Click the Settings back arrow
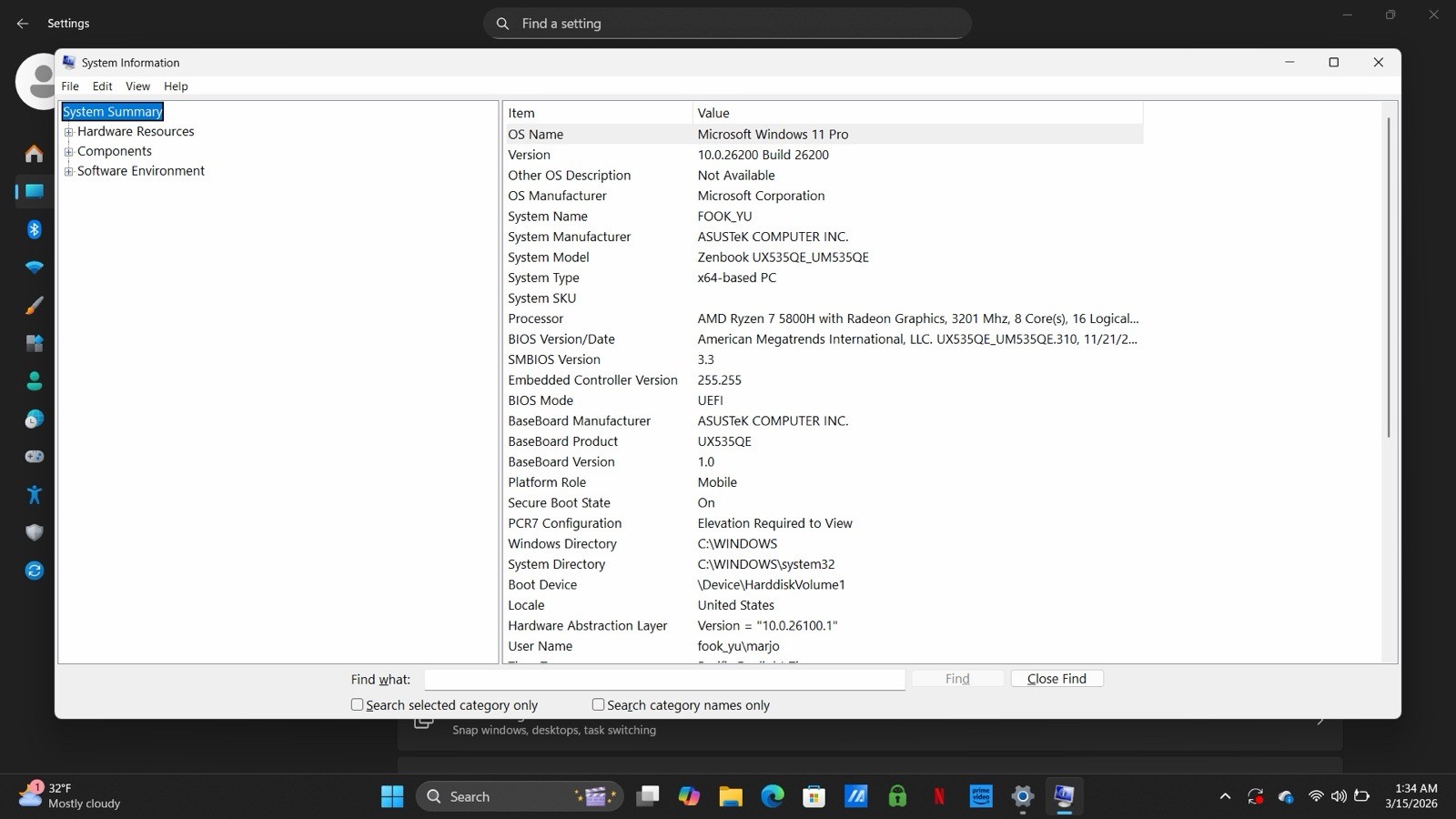 coord(23,24)
